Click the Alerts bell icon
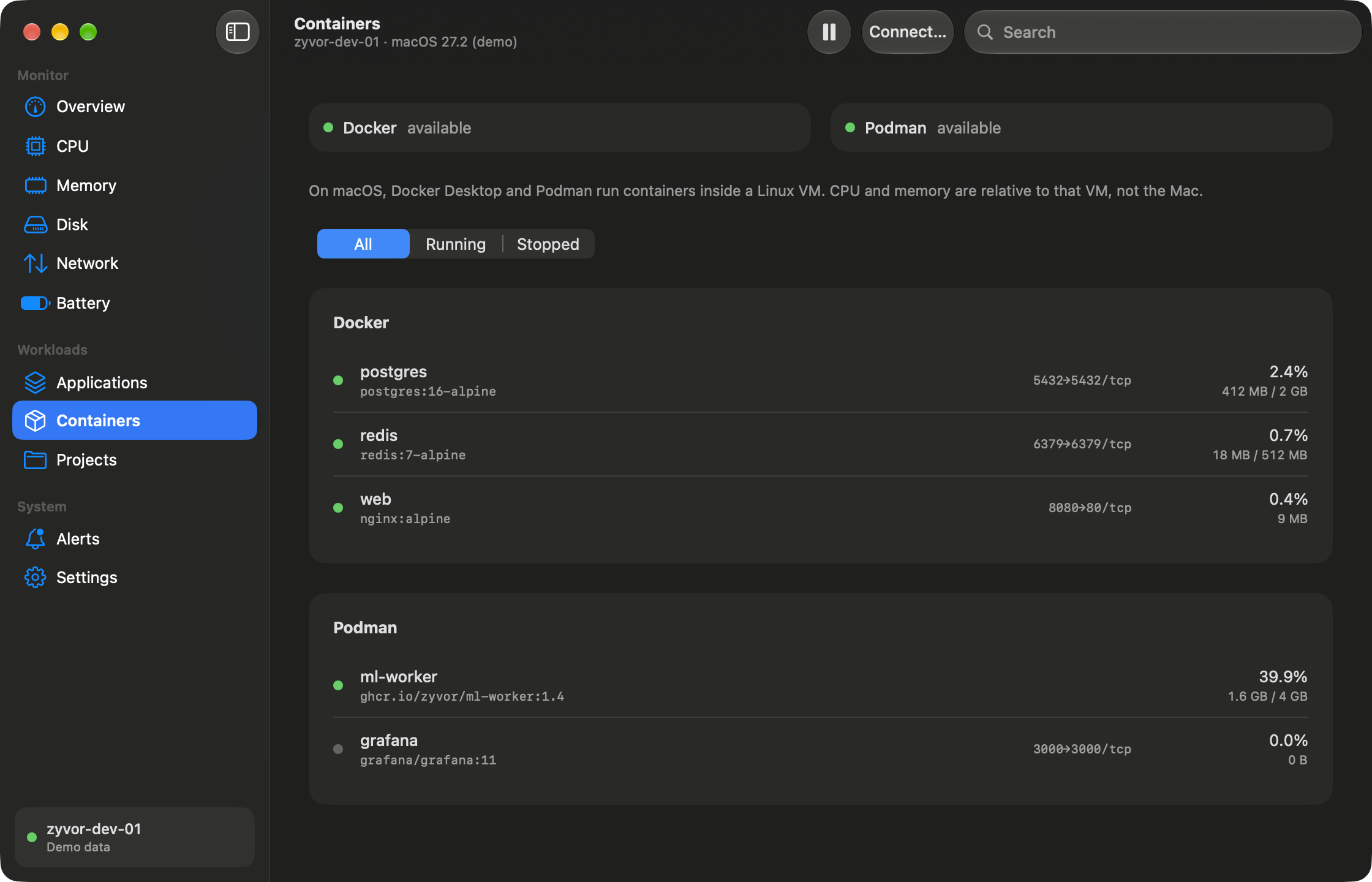Screen dimensions: 1372x882 coord(35,538)
